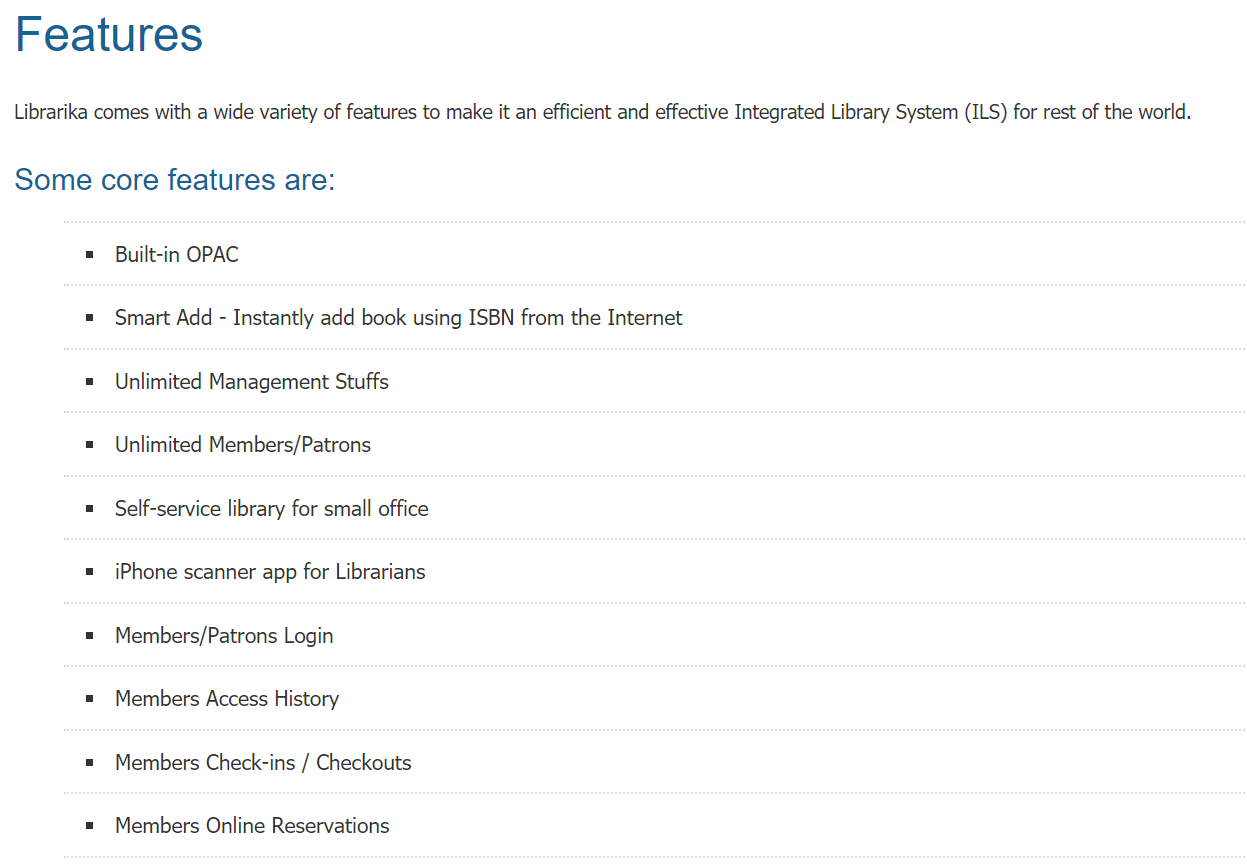This screenshot has height=865, width=1247.
Task: Select "Unlimited Management Stuffs" list entry
Action: tap(252, 382)
